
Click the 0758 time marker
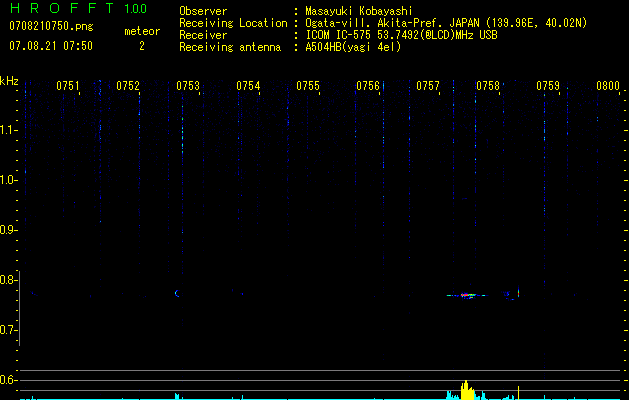488,86
